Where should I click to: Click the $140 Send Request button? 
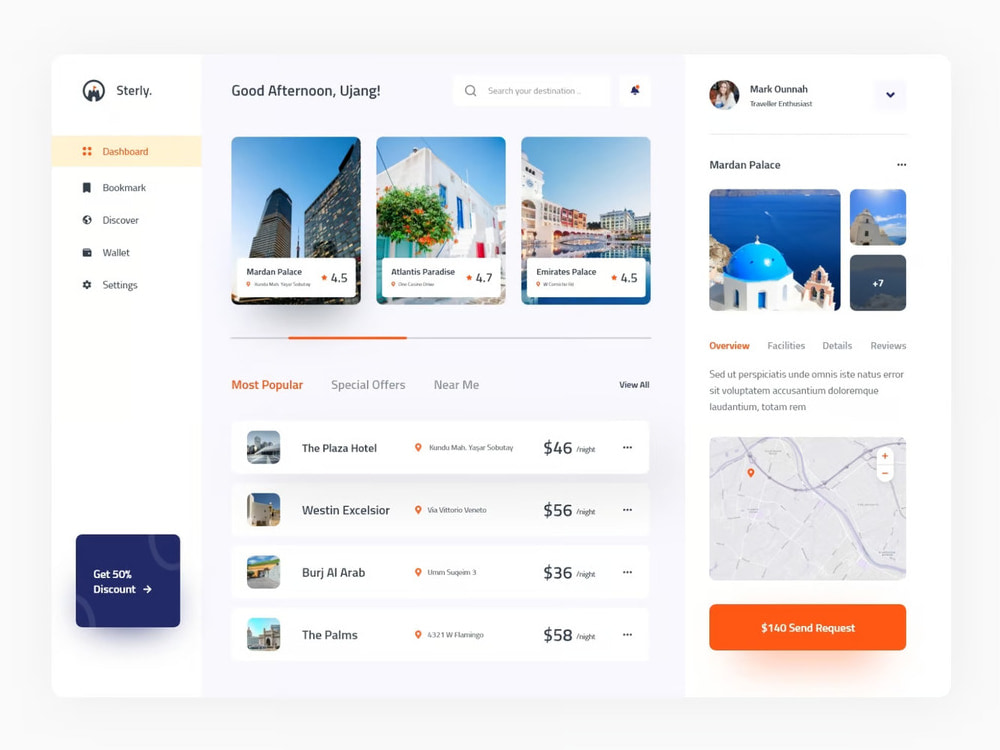coord(807,628)
